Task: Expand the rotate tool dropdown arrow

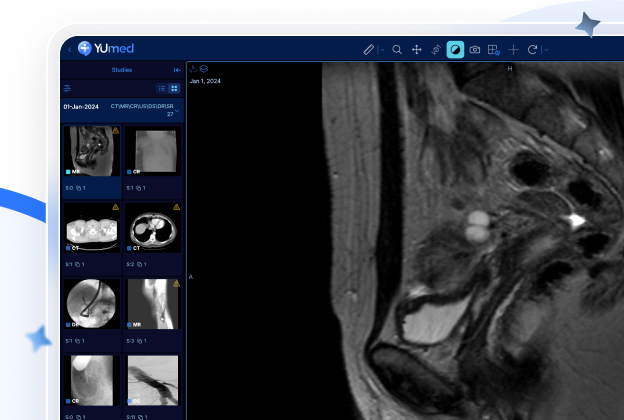Action: pos(546,50)
